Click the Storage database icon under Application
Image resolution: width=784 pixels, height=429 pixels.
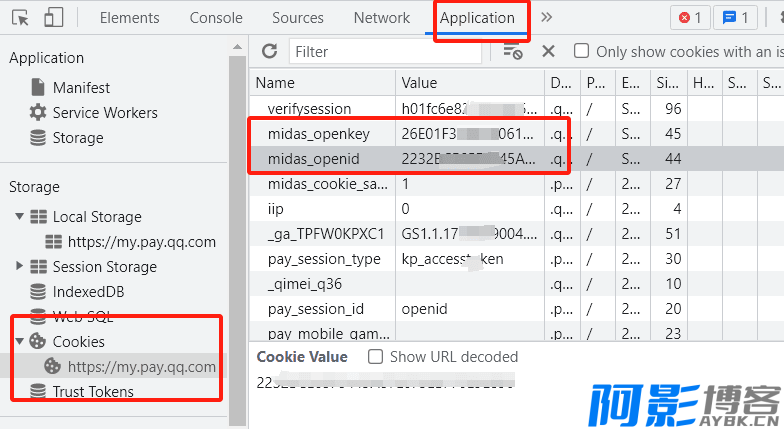(38, 138)
